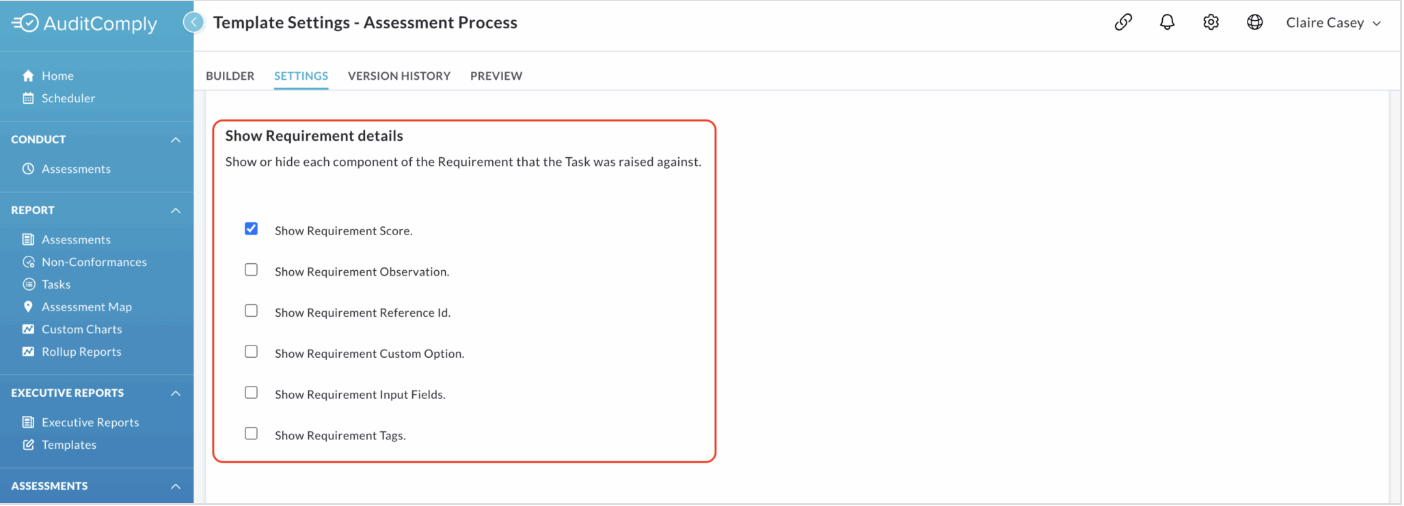Switch to the Version History tab

pyautogui.click(x=399, y=76)
